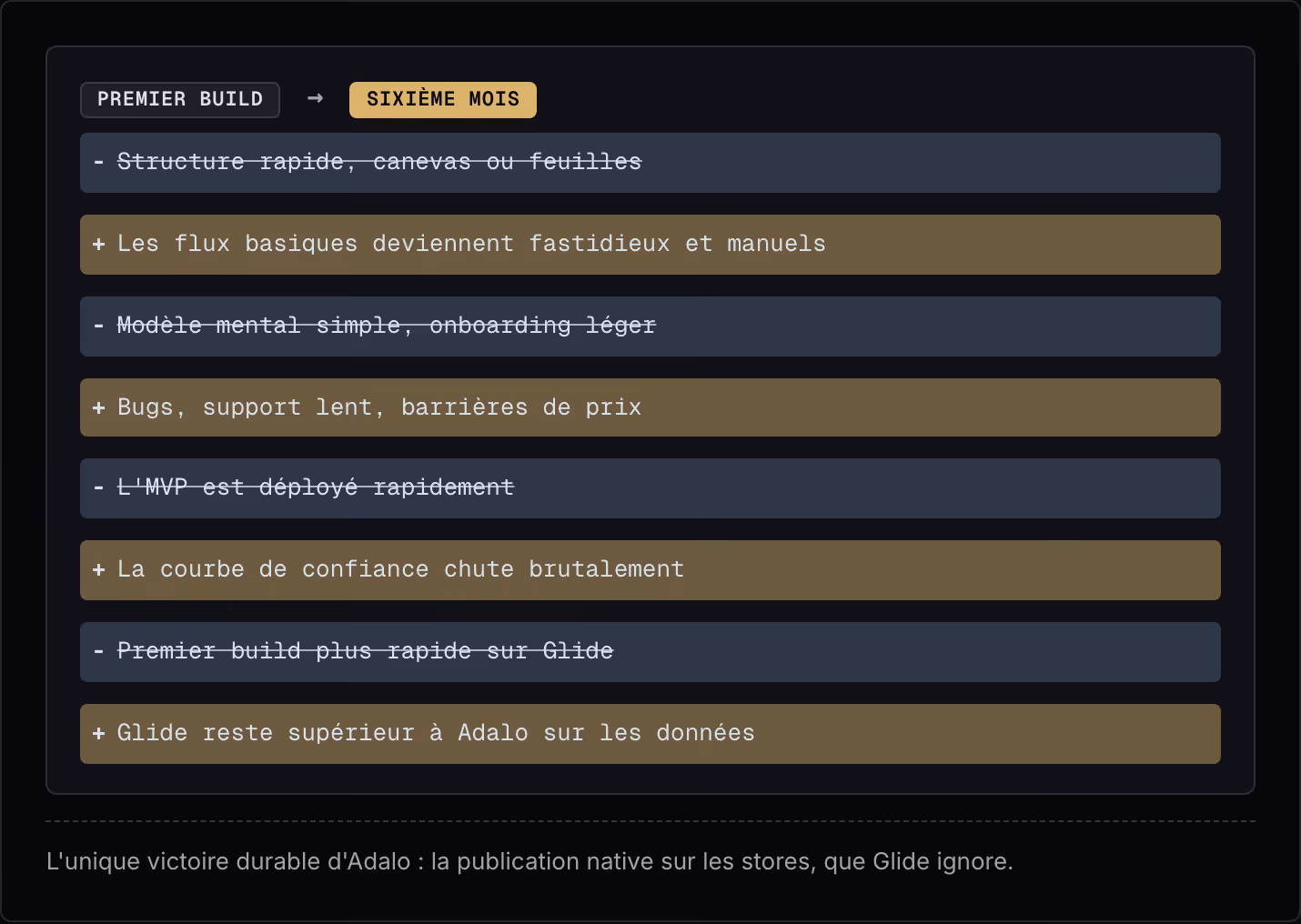1301x924 pixels.
Task: Select 'Les flux basiques deviennent fastidieux et manuels'
Action: click(650, 245)
